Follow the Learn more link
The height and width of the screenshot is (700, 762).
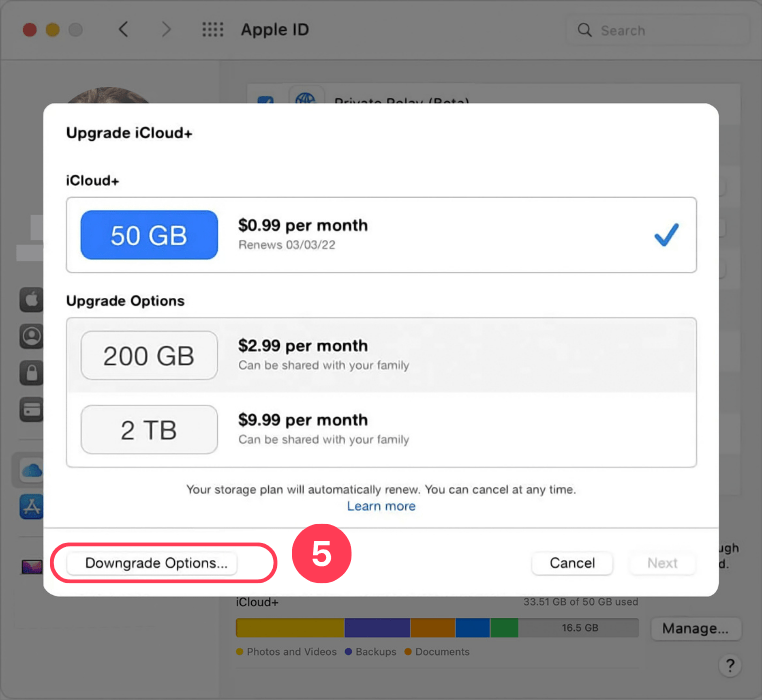pos(381,506)
